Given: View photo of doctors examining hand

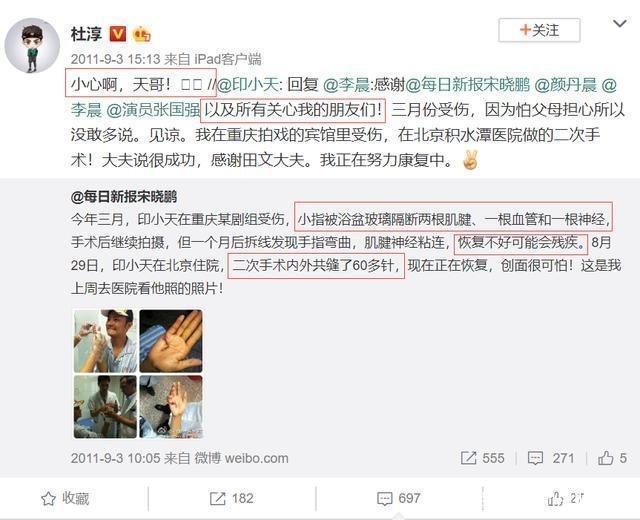Looking at the screenshot, I should [105, 407].
